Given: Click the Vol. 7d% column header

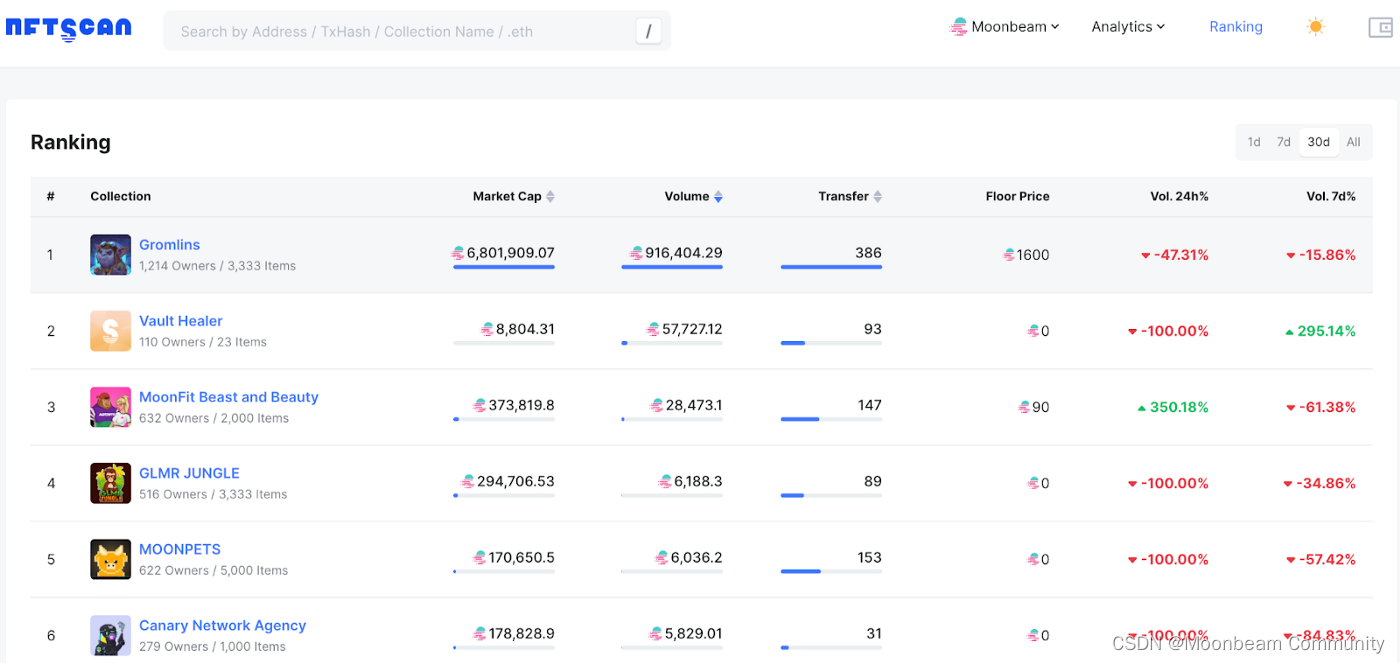Looking at the screenshot, I should (x=1331, y=196).
